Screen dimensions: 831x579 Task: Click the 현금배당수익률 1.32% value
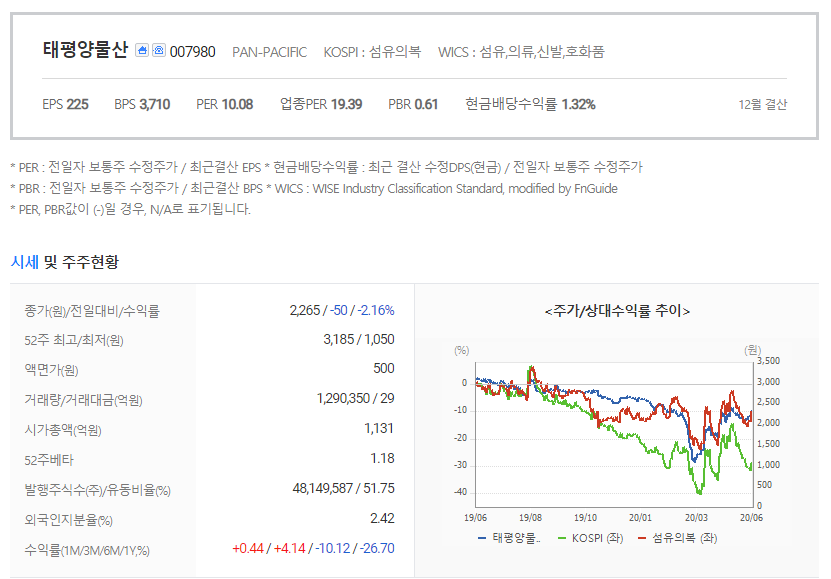[x=530, y=104]
